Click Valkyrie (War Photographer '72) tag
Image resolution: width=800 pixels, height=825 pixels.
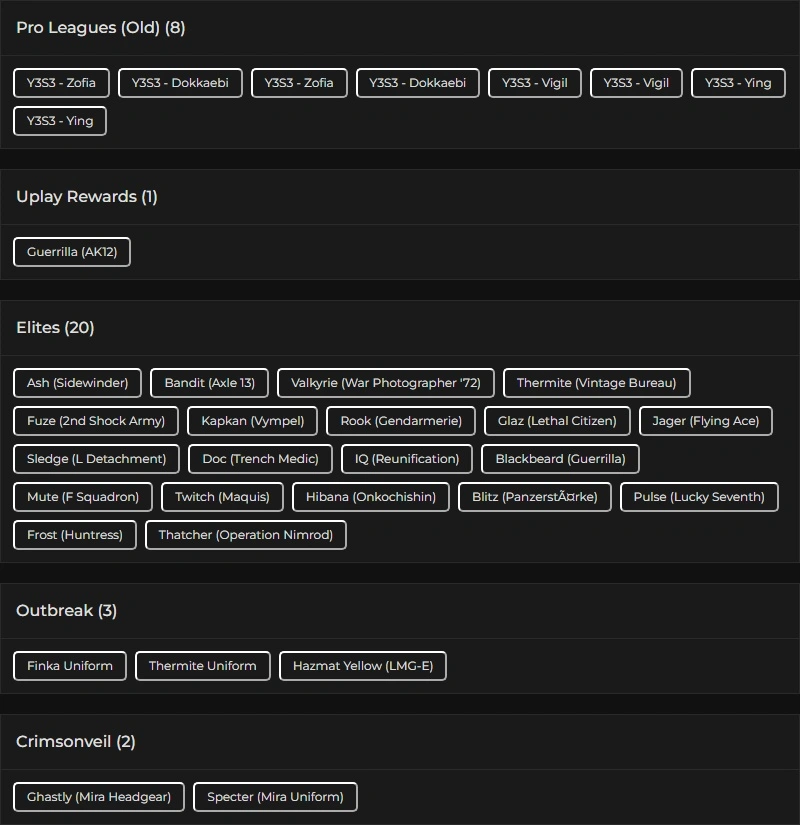click(386, 383)
